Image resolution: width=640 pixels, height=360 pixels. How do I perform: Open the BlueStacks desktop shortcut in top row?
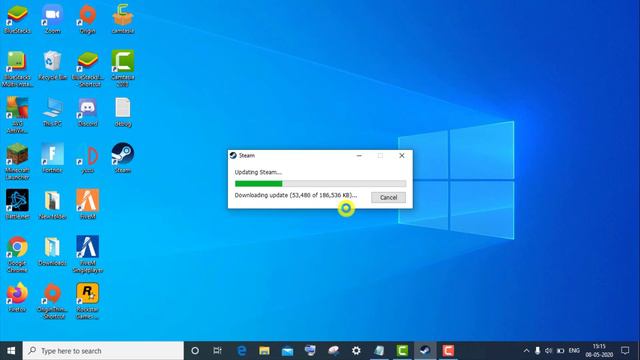point(17,19)
